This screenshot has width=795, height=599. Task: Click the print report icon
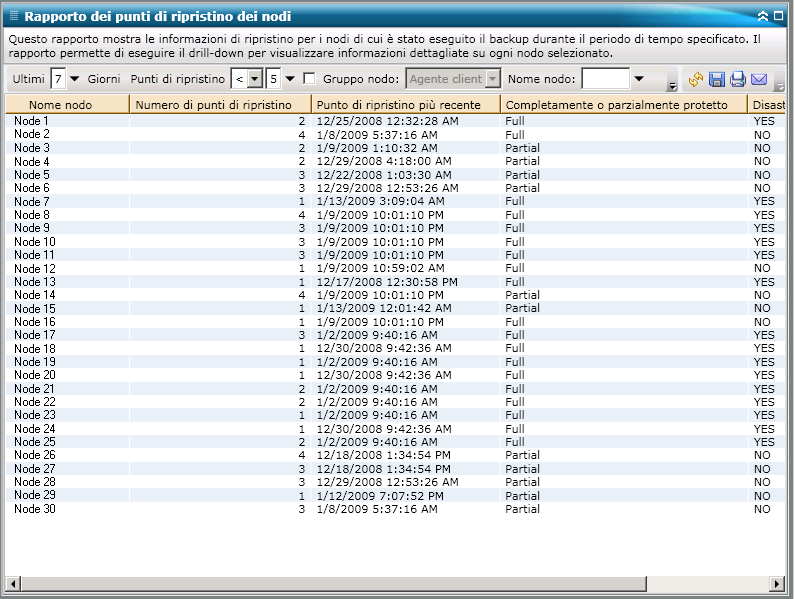click(738, 79)
